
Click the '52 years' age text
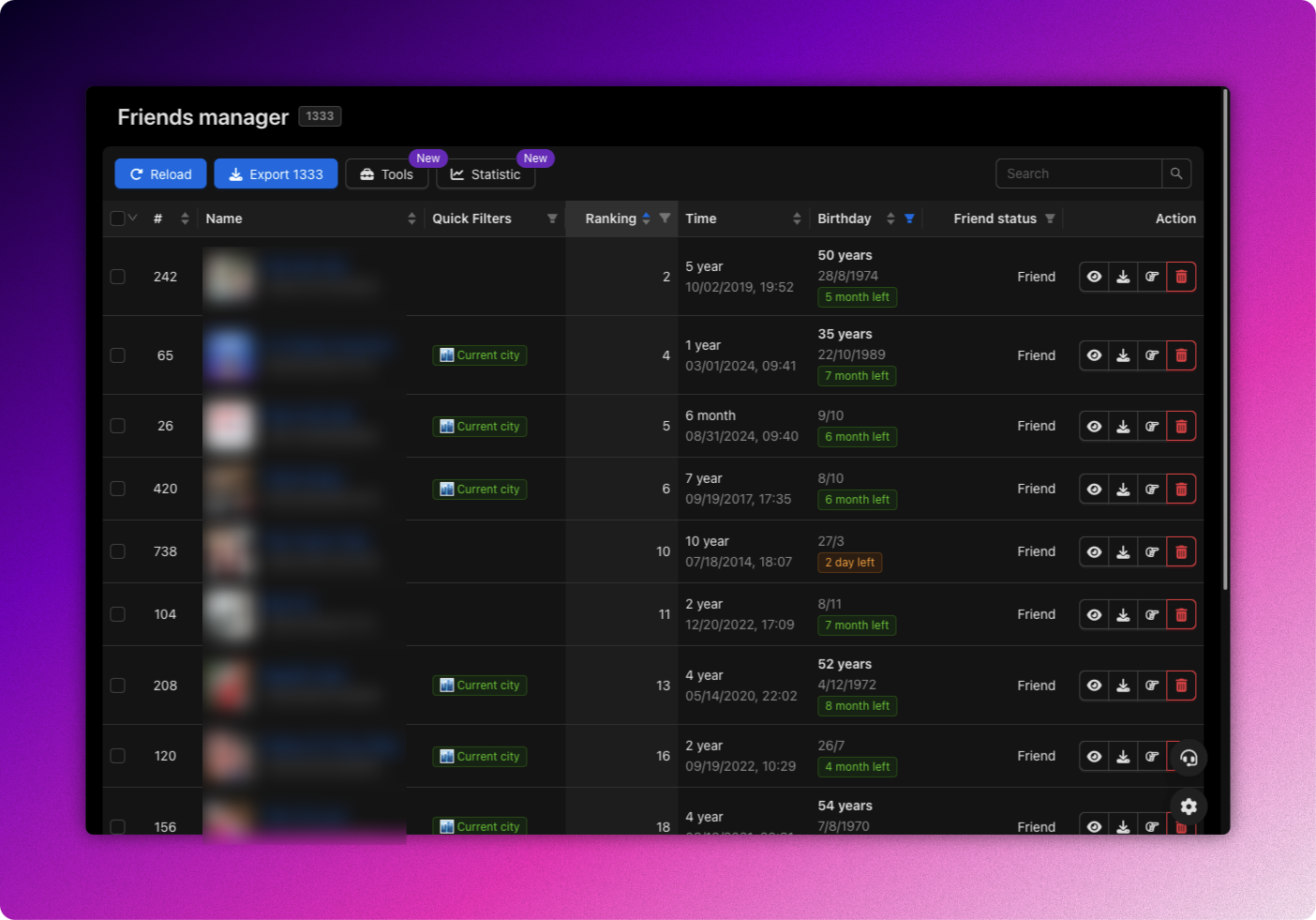845,664
